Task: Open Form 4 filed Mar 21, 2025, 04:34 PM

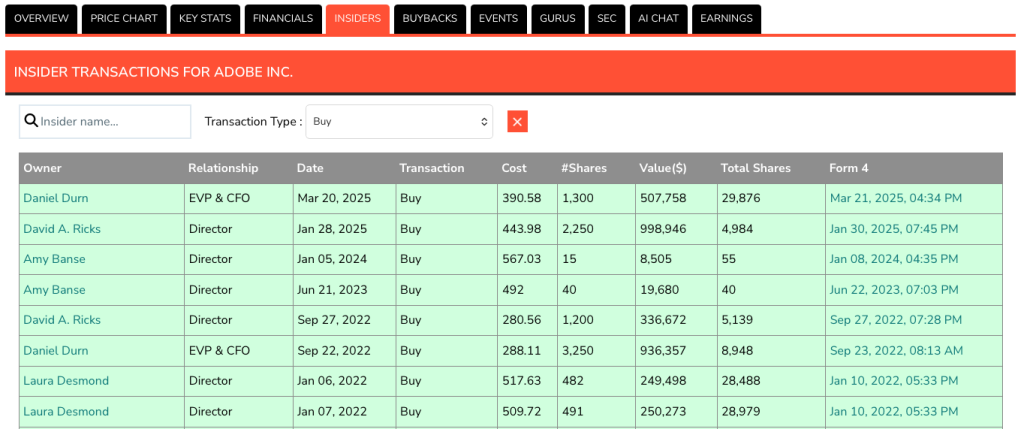Action: [895, 199]
